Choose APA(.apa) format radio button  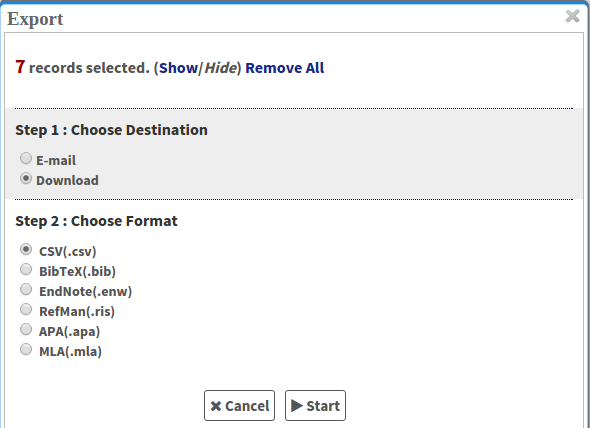click(26, 329)
